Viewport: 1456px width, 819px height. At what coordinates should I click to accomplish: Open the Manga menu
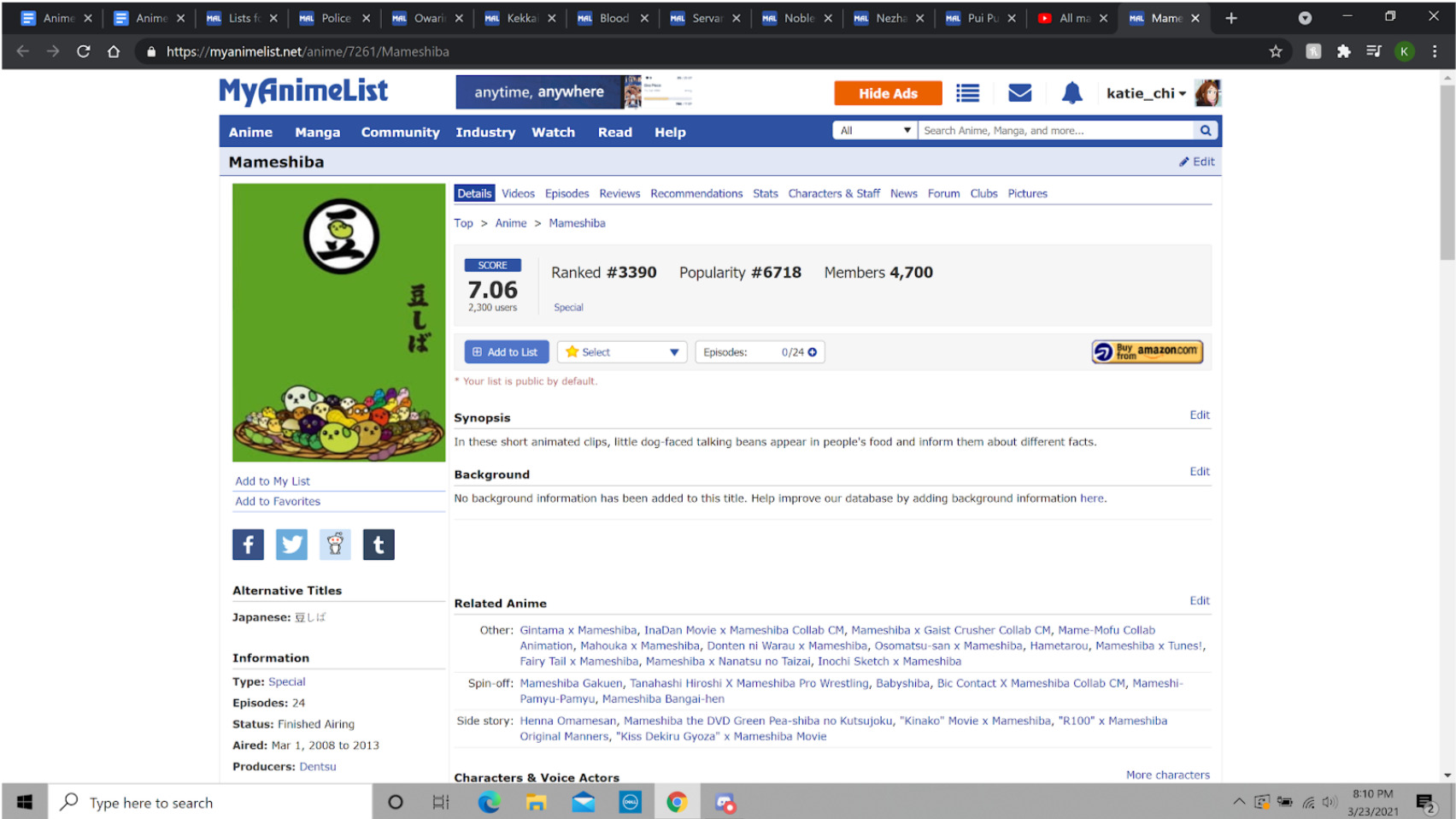(318, 133)
